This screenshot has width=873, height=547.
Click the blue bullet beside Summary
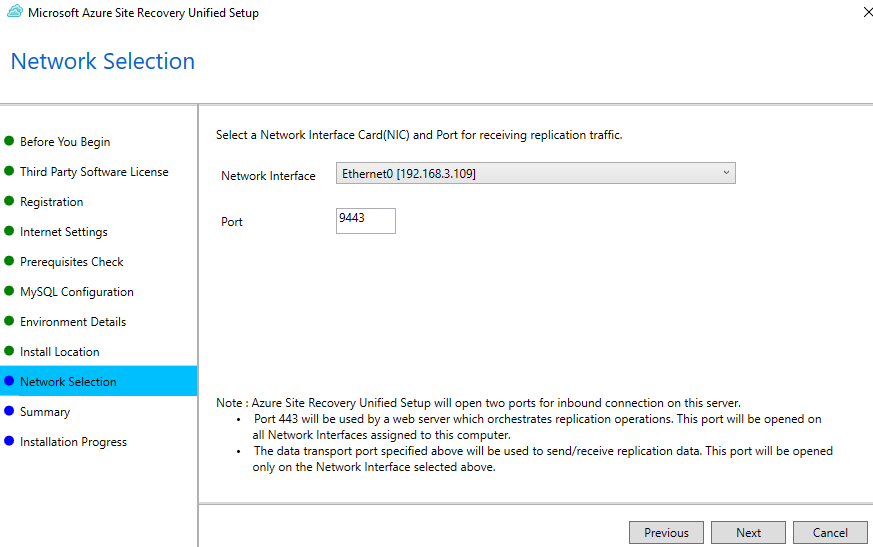9,411
